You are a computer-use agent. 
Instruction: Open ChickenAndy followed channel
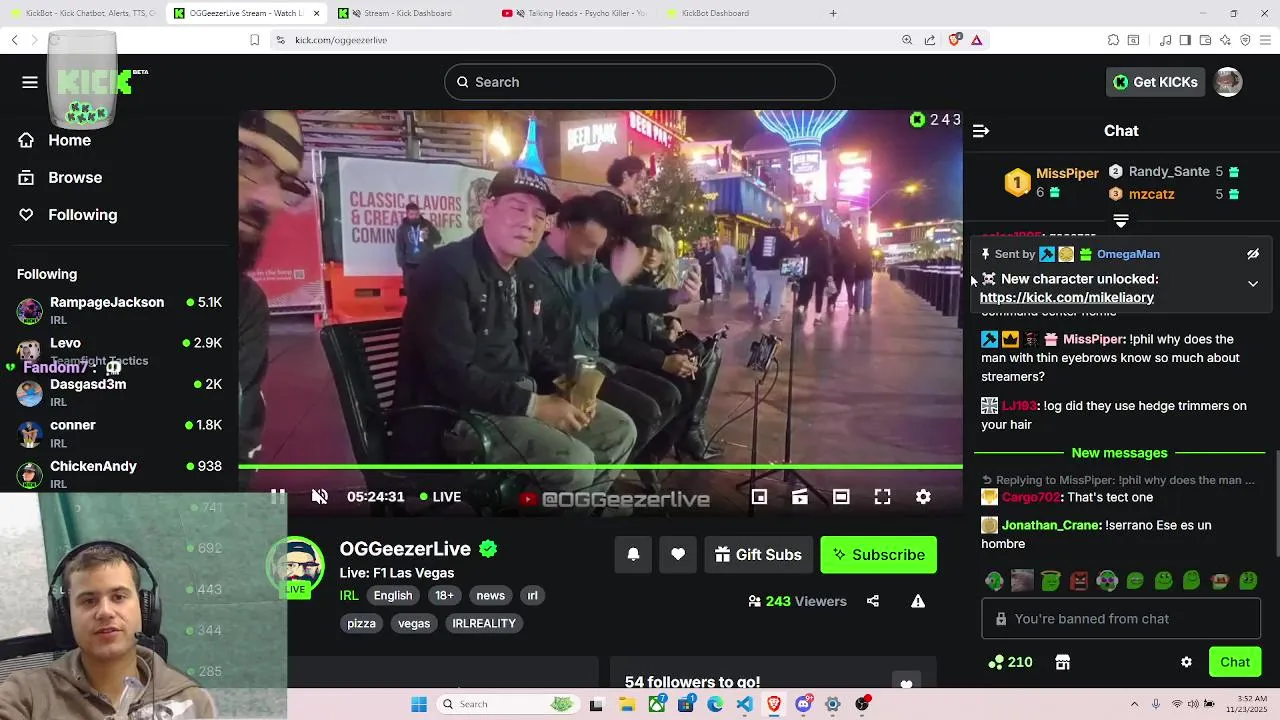tap(119, 474)
